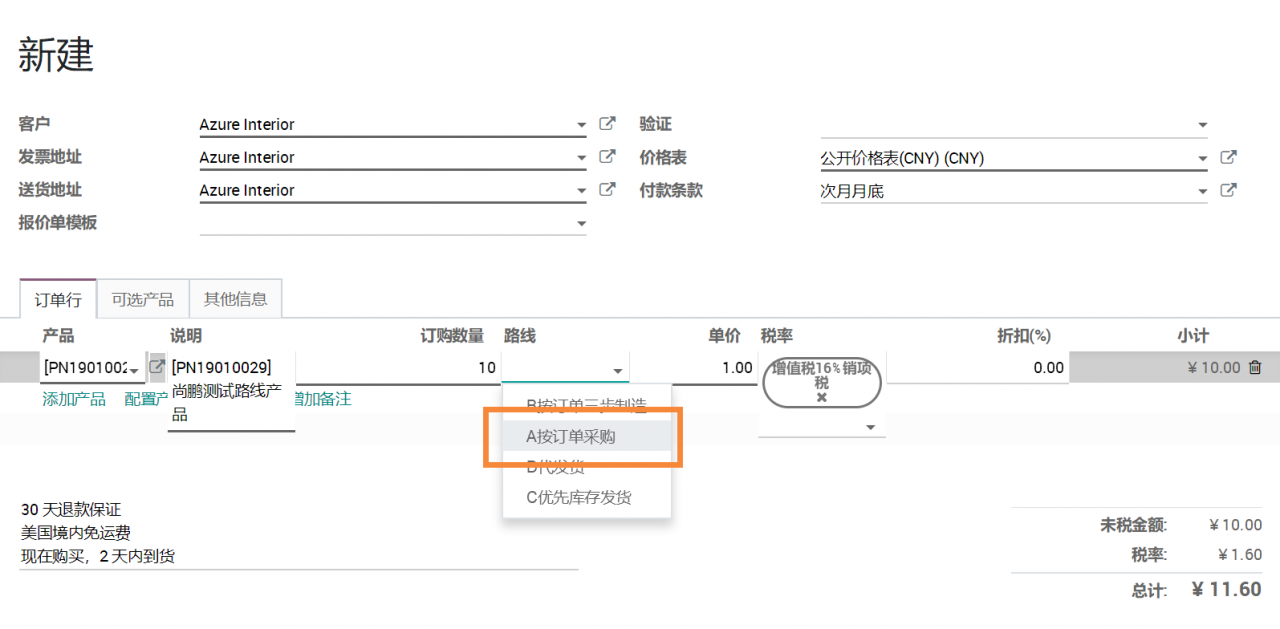The image size is (1280, 629).
Task: Click the tax amount ¥ 1.60
Action: click(x=1240, y=554)
